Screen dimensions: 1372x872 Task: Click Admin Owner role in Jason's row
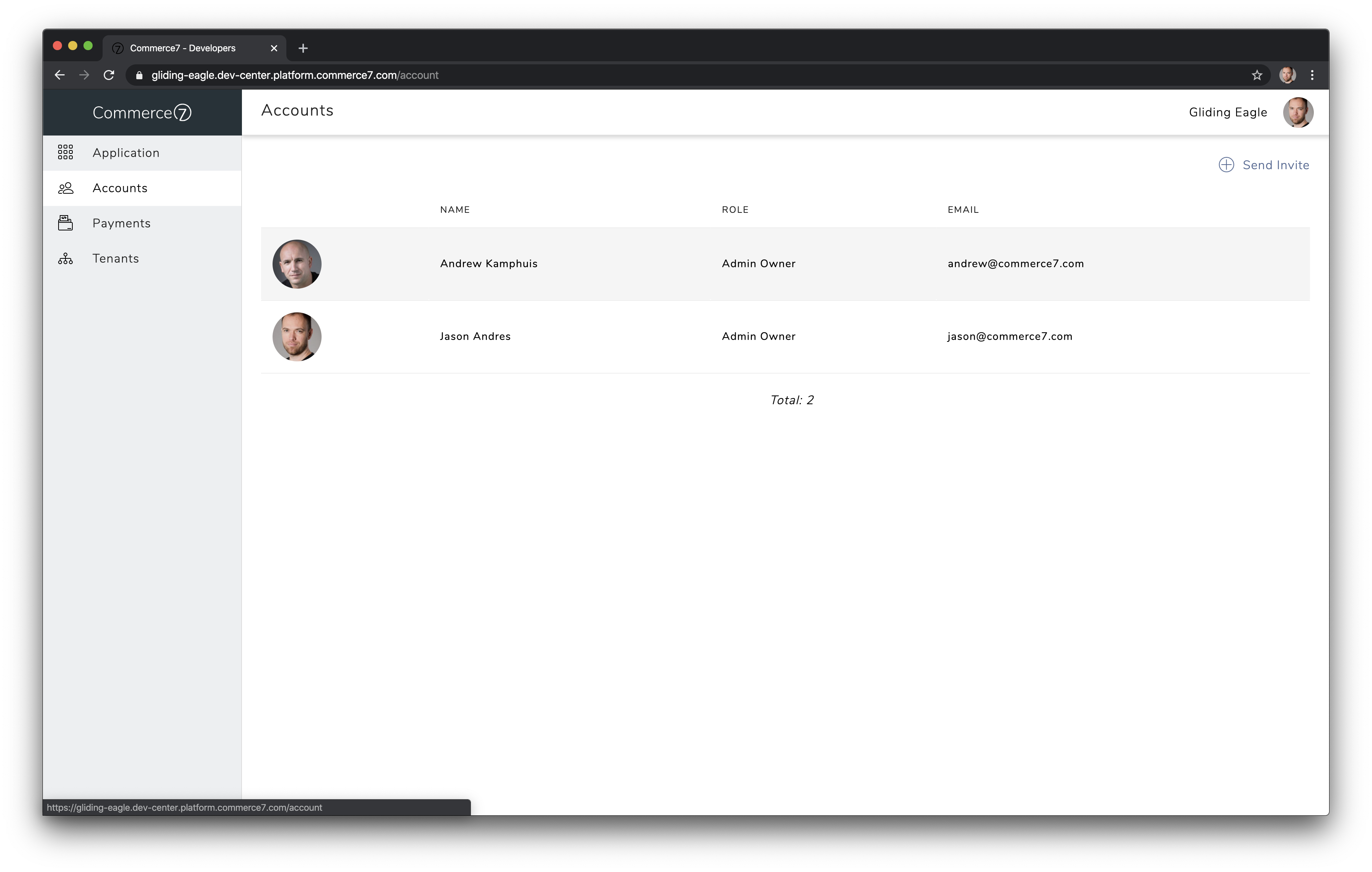pos(758,336)
